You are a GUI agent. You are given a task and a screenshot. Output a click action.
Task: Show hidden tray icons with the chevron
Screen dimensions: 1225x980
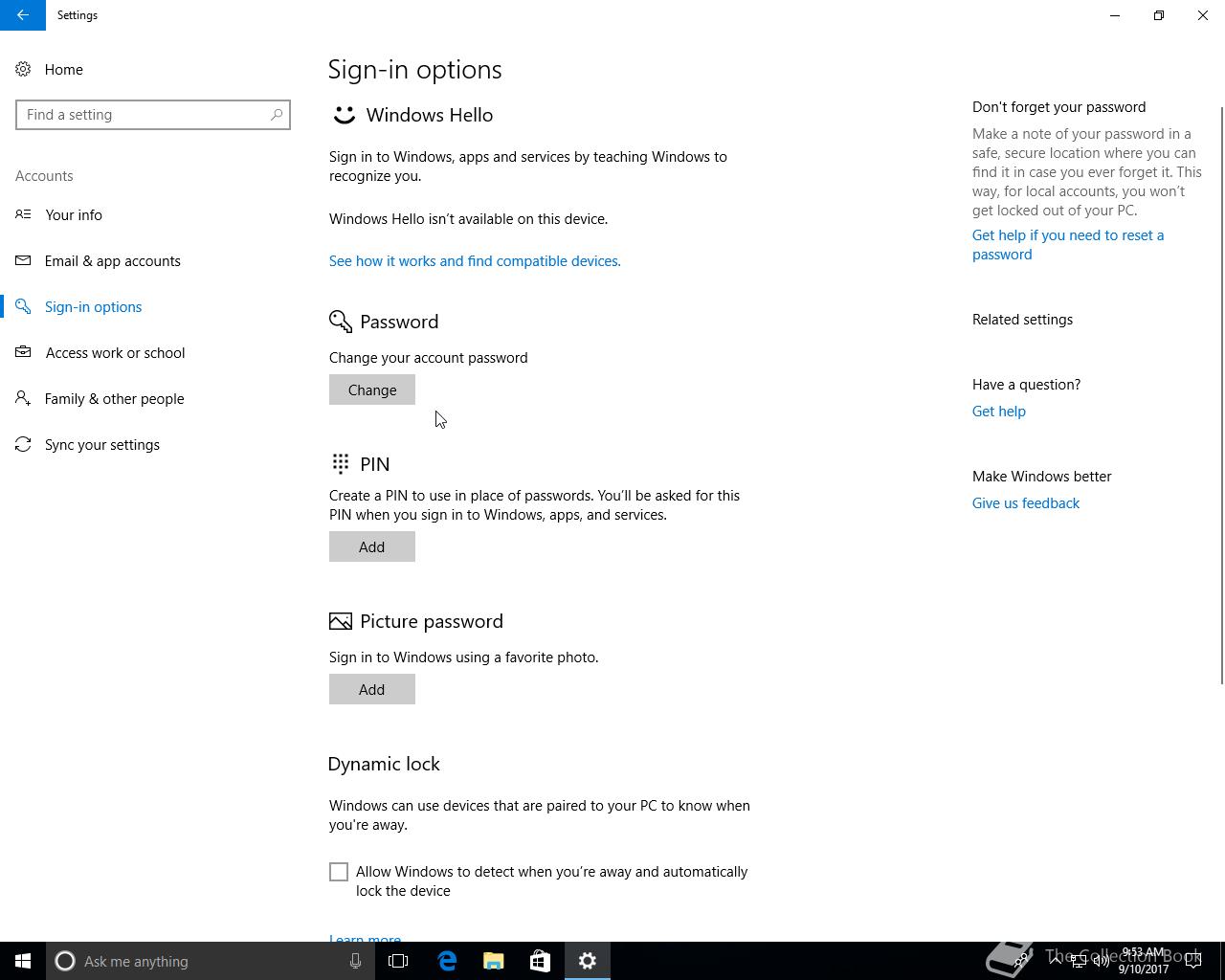[x=1056, y=961]
